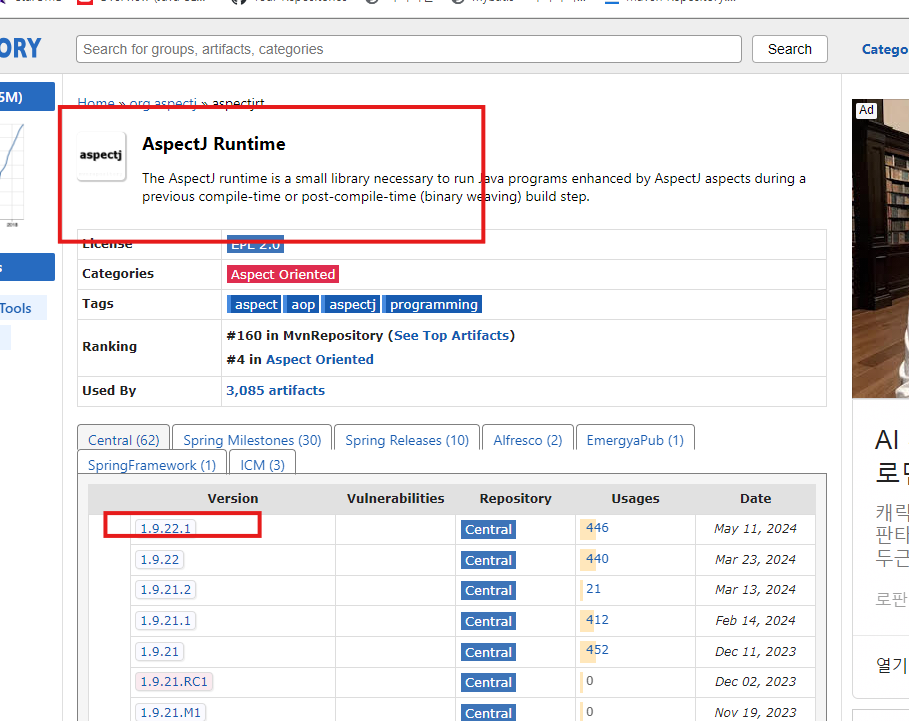Open usages count 412
The width and height of the screenshot is (909, 721).
(597, 620)
